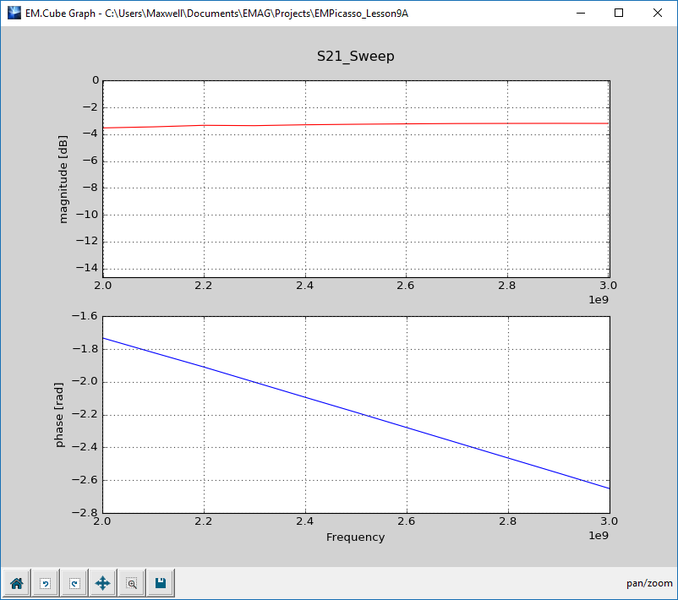Viewport: 678px width, 600px height.
Task: Click the Frequency axis label
Action: [355, 537]
